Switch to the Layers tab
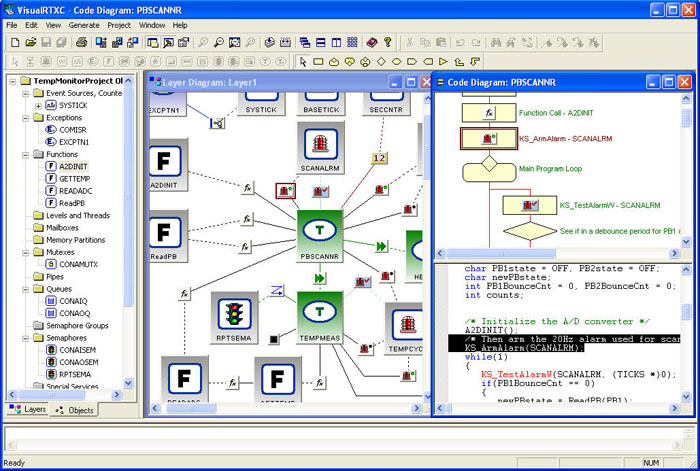The image size is (700, 471). pyautogui.click(x=28, y=409)
